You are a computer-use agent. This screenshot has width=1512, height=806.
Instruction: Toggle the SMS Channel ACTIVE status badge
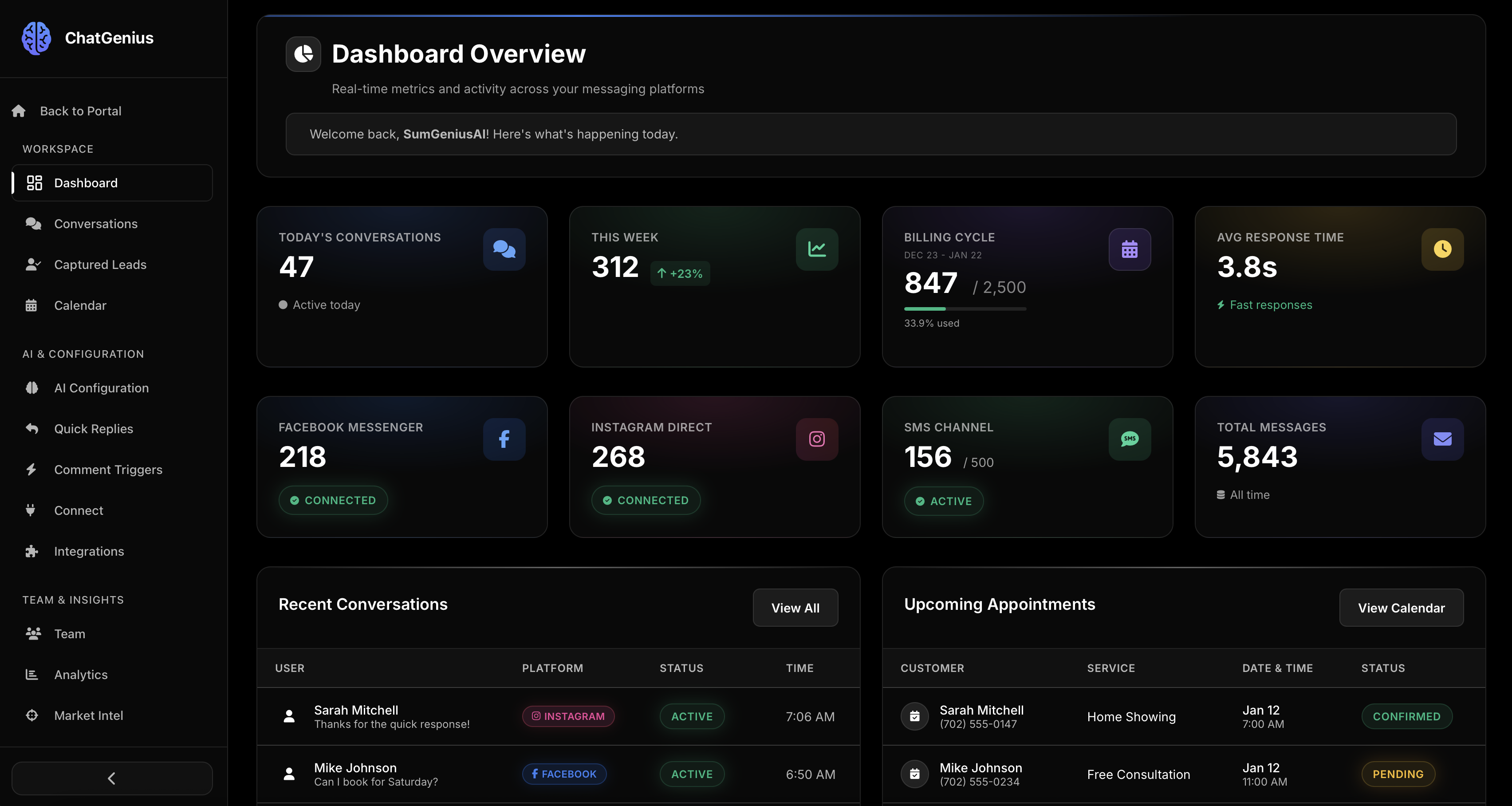tap(943, 501)
